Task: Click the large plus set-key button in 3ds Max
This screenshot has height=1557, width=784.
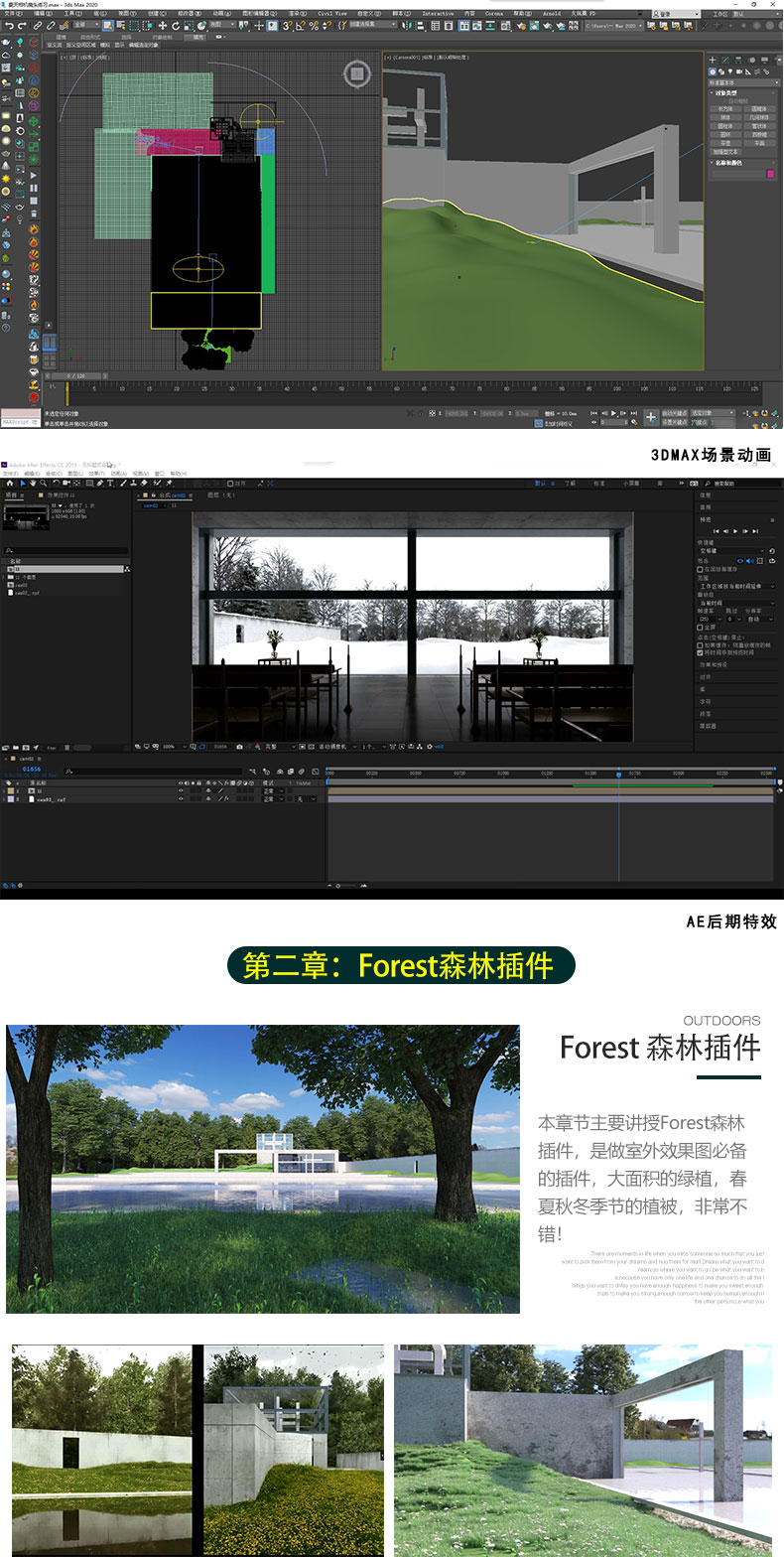Action: [x=651, y=417]
